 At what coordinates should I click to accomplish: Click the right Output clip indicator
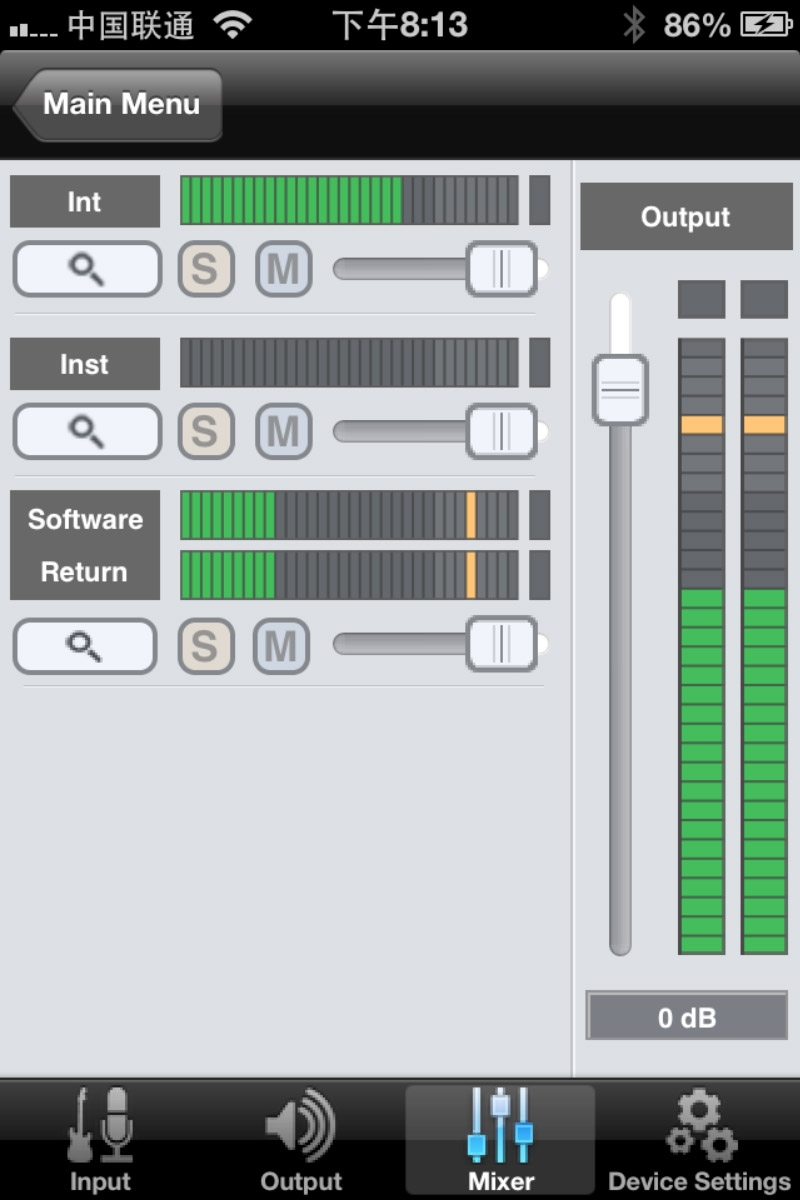(764, 299)
